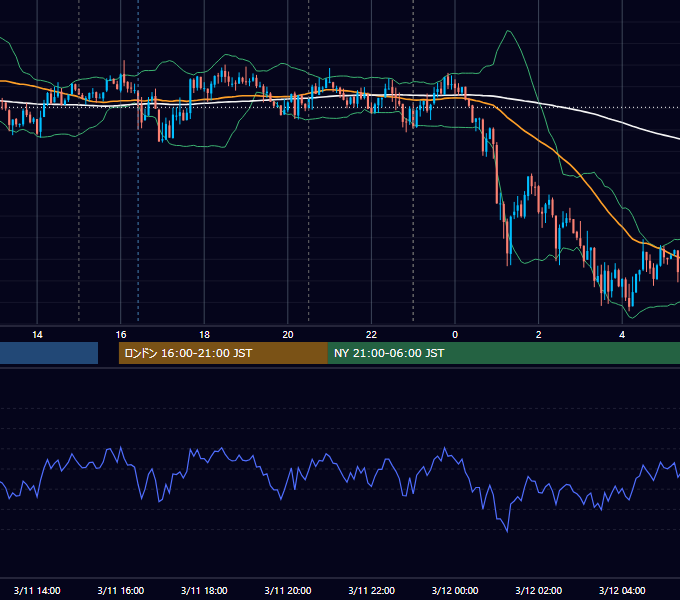Click the 3/11 20:00 time label
This screenshot has width=680, height=600.
(x=288, y=590)
